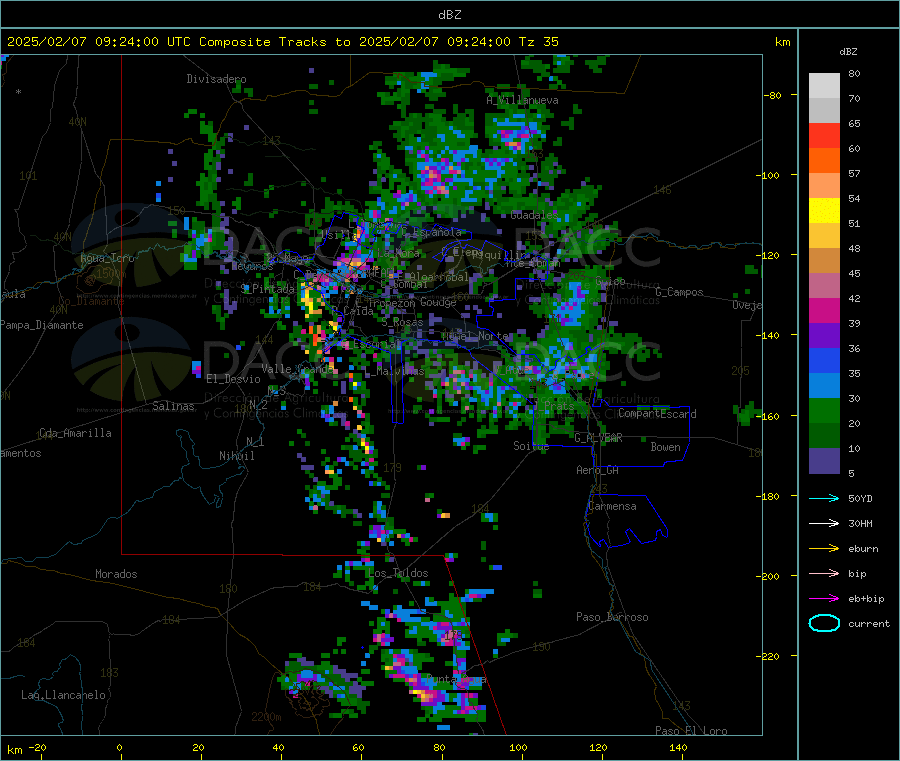
Task: Select the 36 dBZ purple swatch
Action: (824, 335)
